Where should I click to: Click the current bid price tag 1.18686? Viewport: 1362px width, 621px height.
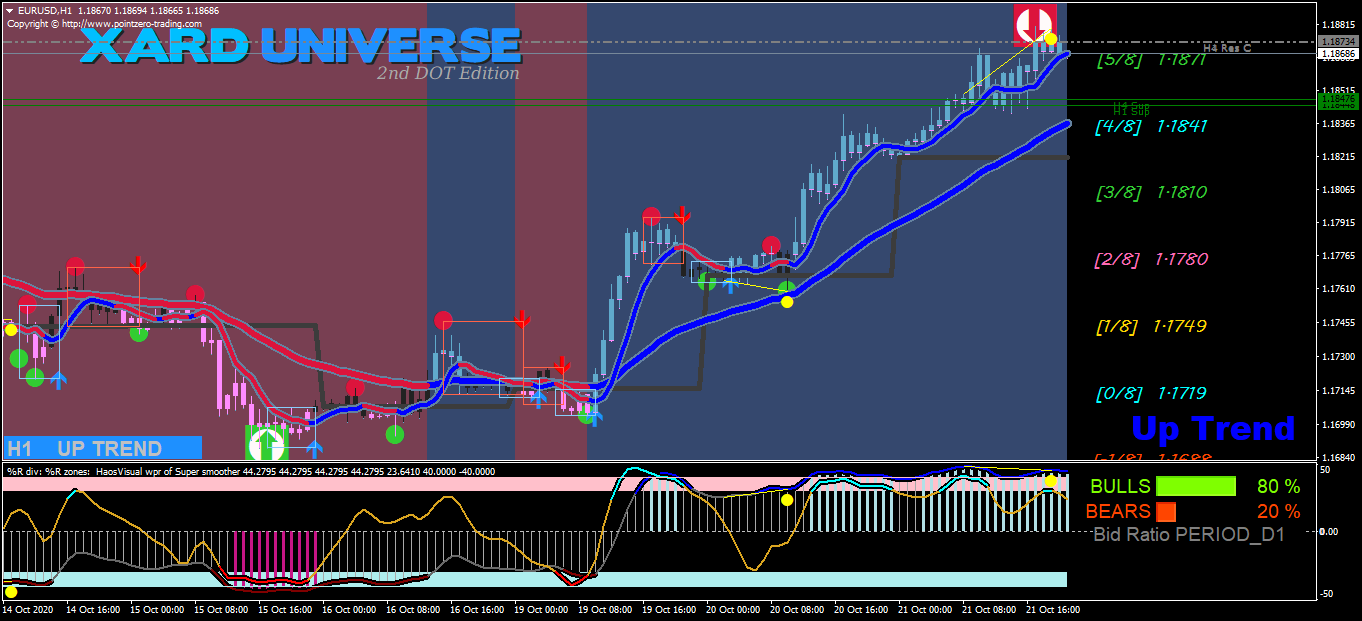[1337, 53]
